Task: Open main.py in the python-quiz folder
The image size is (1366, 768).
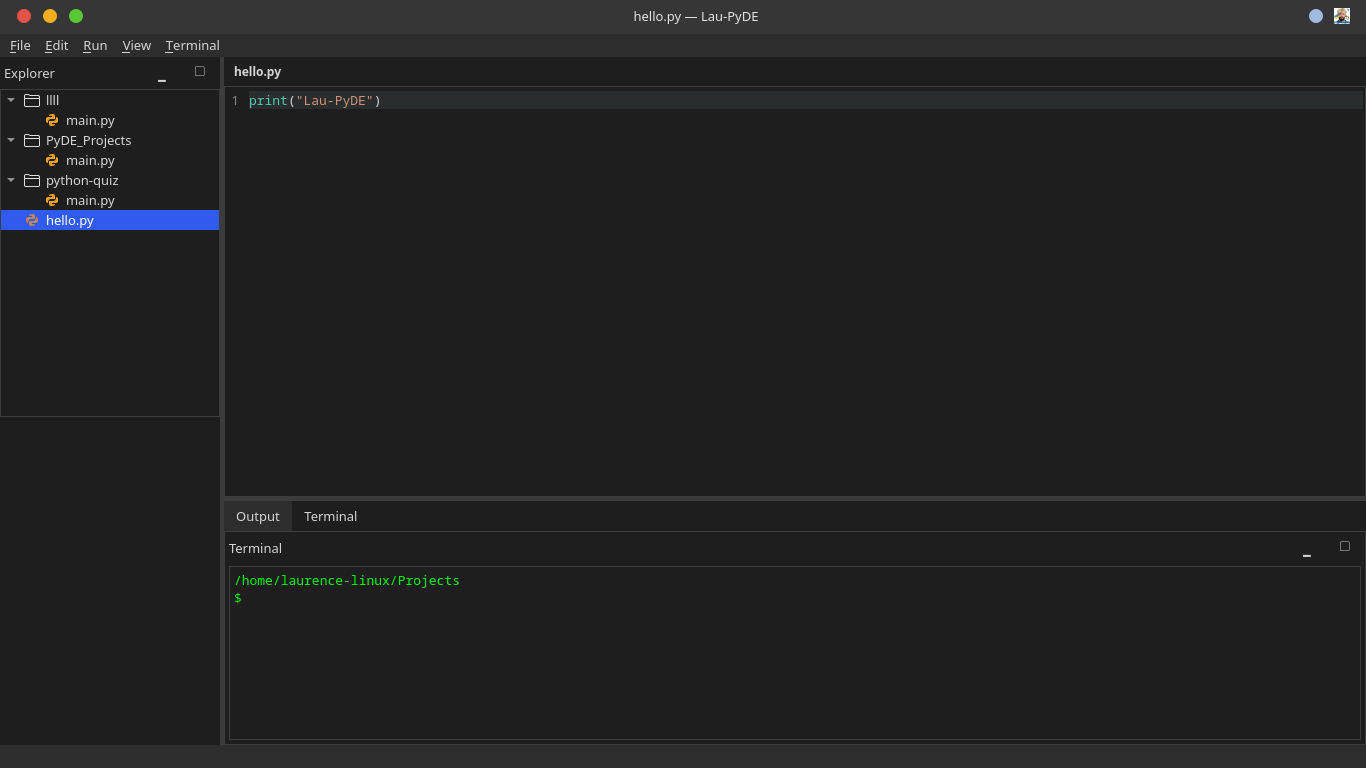Action: tap(90, 200)
